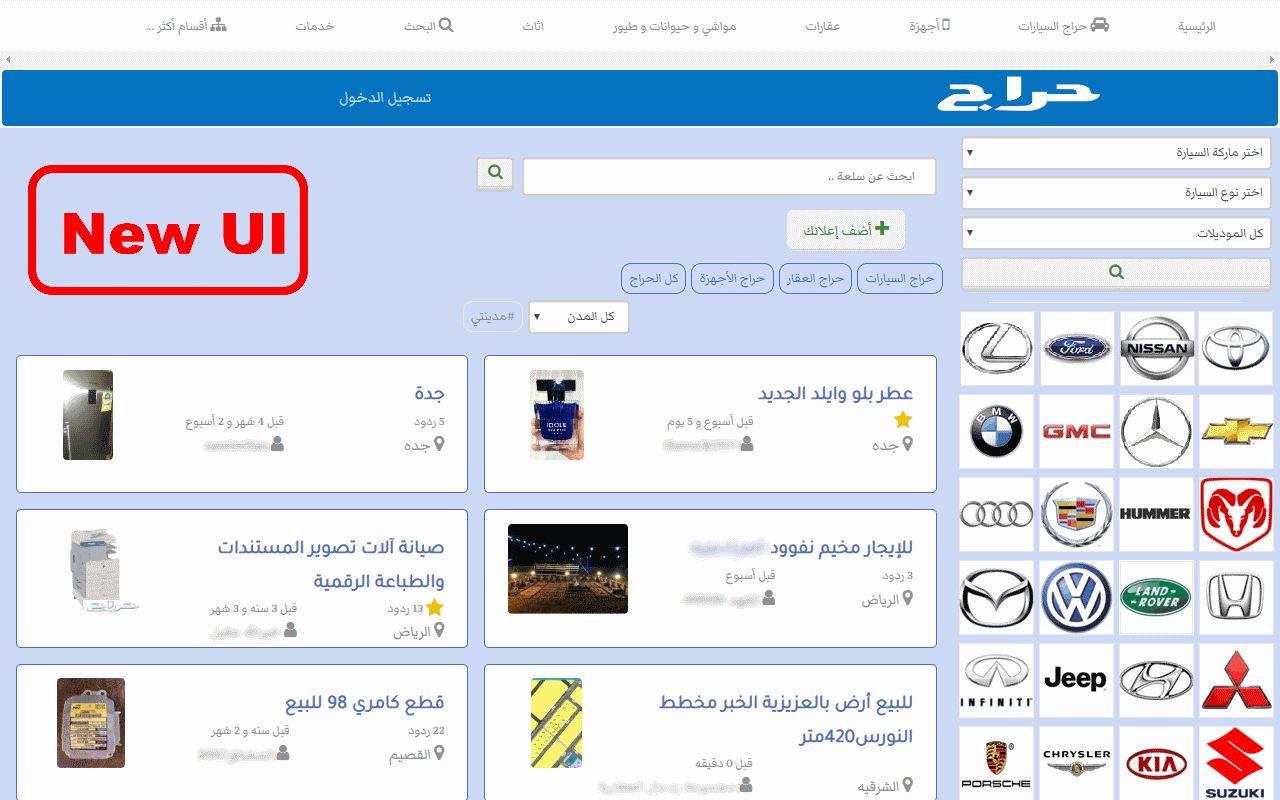Open the كل المدن city selector
The height and width of the screenshot is (800, 1280).
pos(578,316)
